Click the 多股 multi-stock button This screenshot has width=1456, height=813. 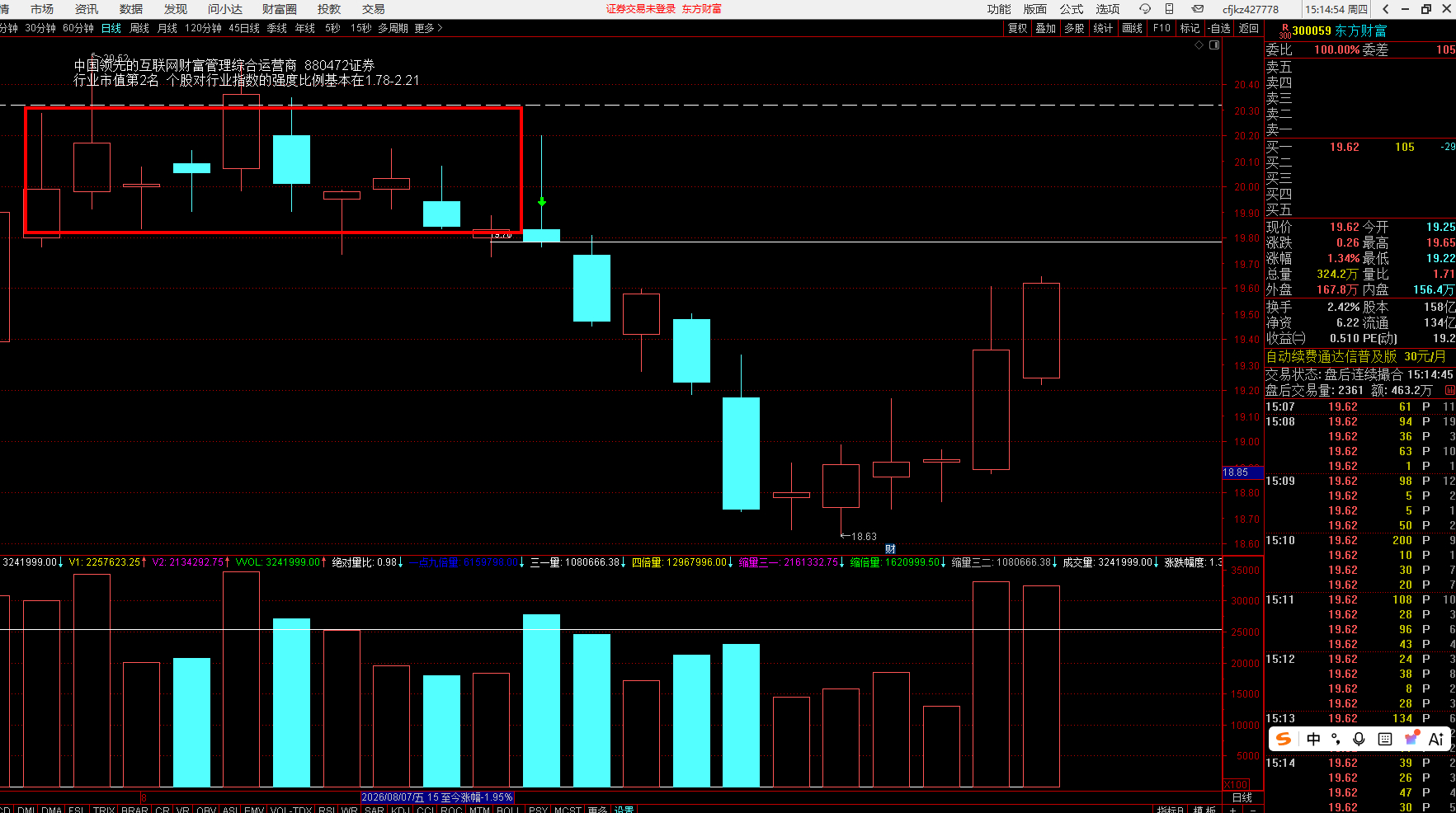click(1074, 28)
